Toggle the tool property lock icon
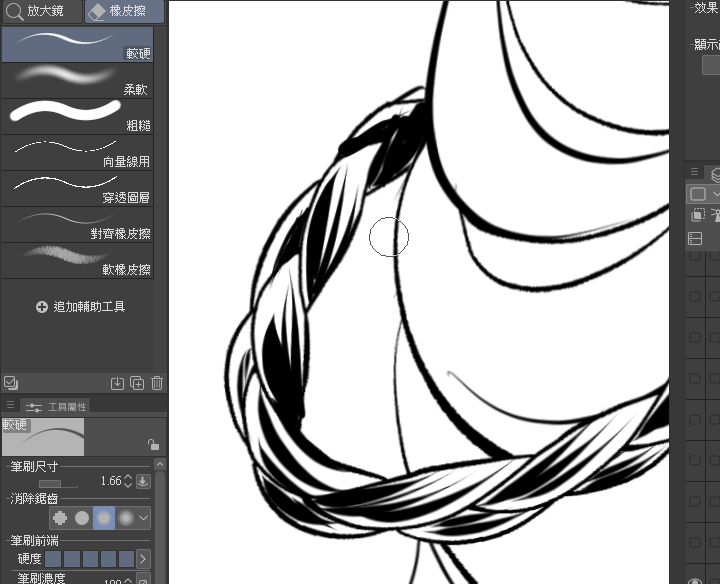 pos(153,444)
